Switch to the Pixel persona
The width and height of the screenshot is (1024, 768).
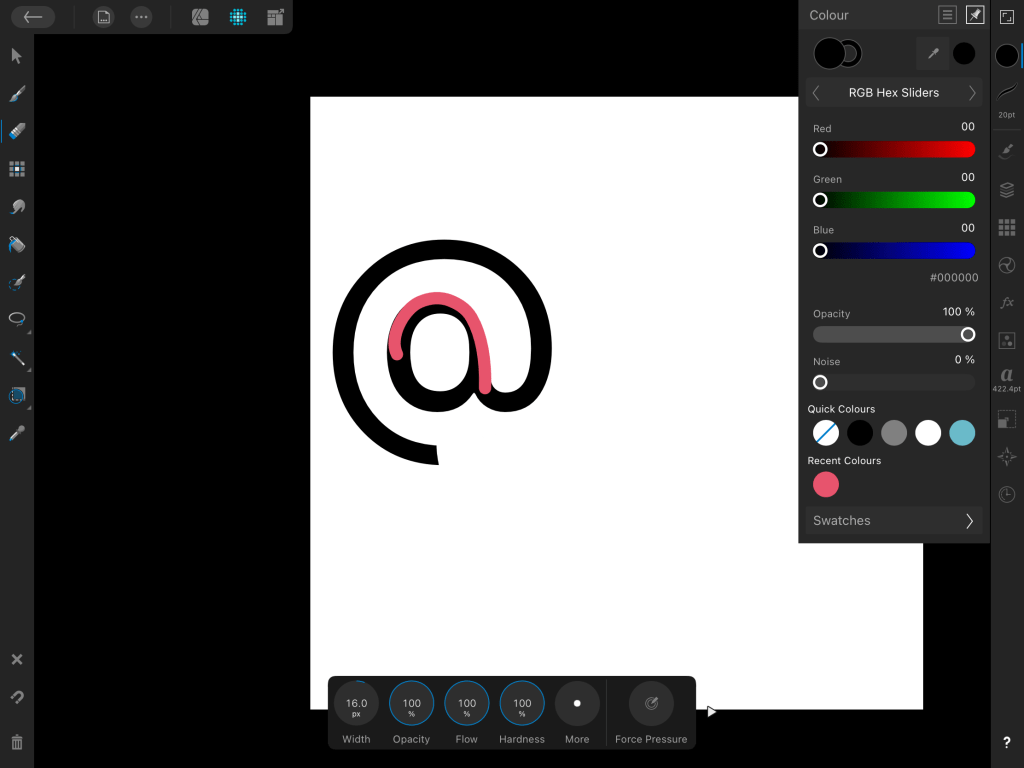[x=238, y=17]
